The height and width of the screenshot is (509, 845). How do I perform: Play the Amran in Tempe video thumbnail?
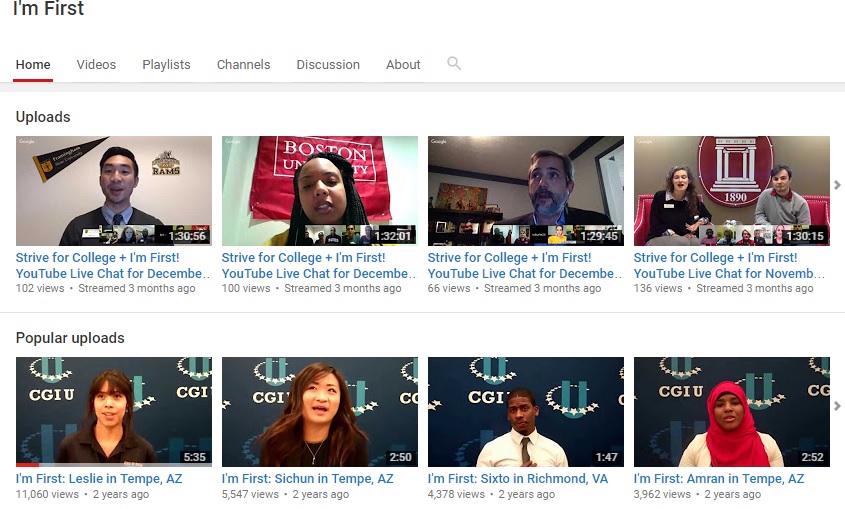click(x=732, y=412)
